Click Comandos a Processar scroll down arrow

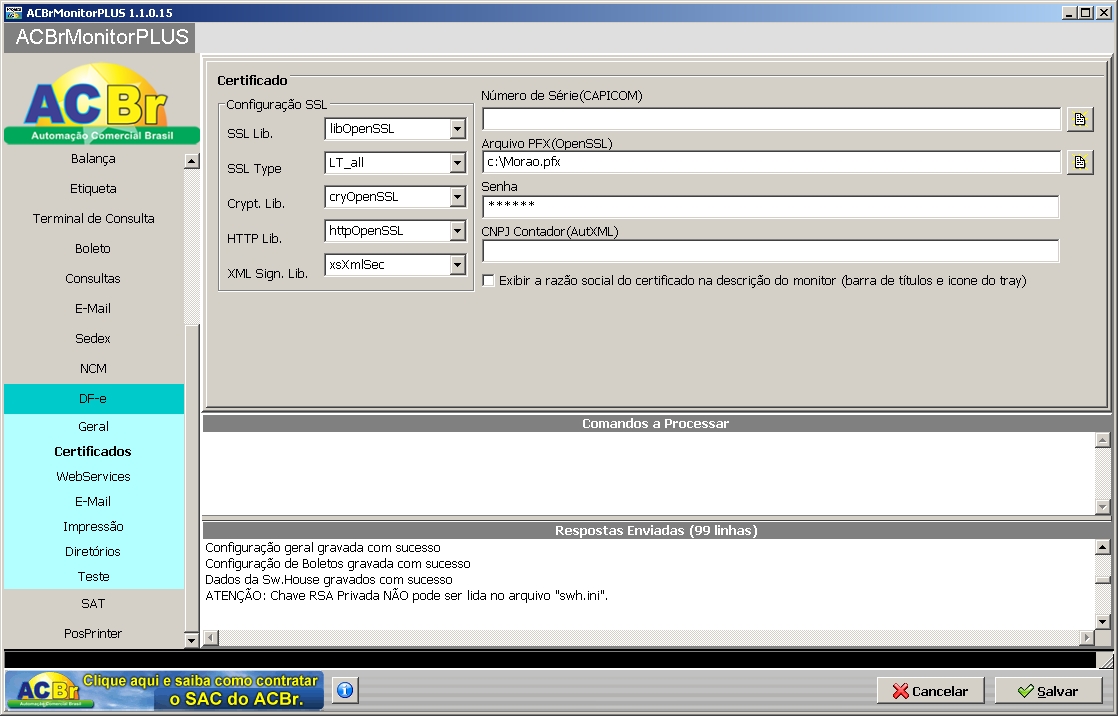[1102, 506]
